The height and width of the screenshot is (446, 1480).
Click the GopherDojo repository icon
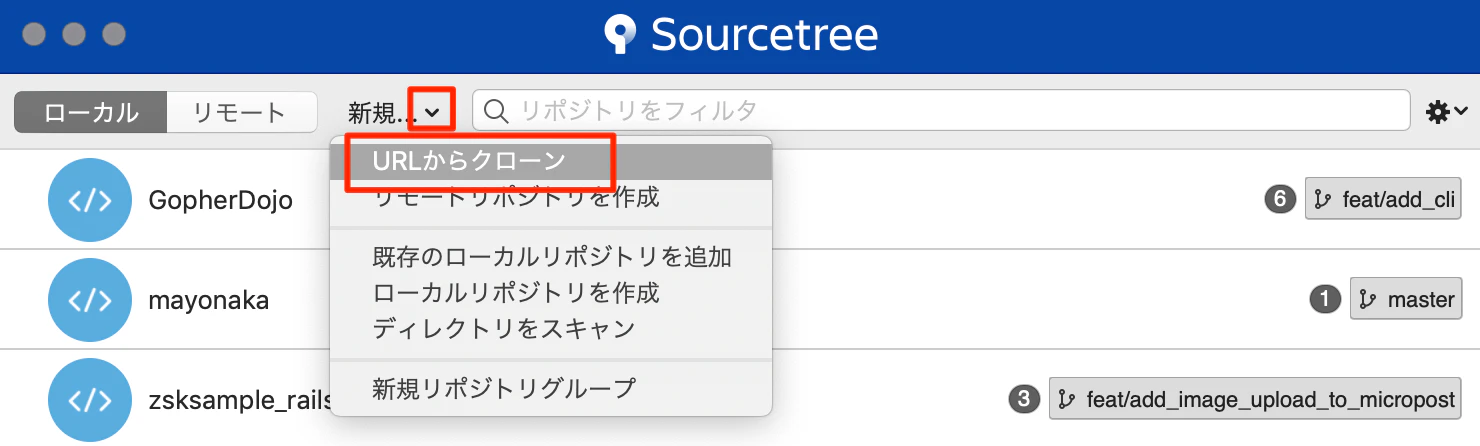90,200
